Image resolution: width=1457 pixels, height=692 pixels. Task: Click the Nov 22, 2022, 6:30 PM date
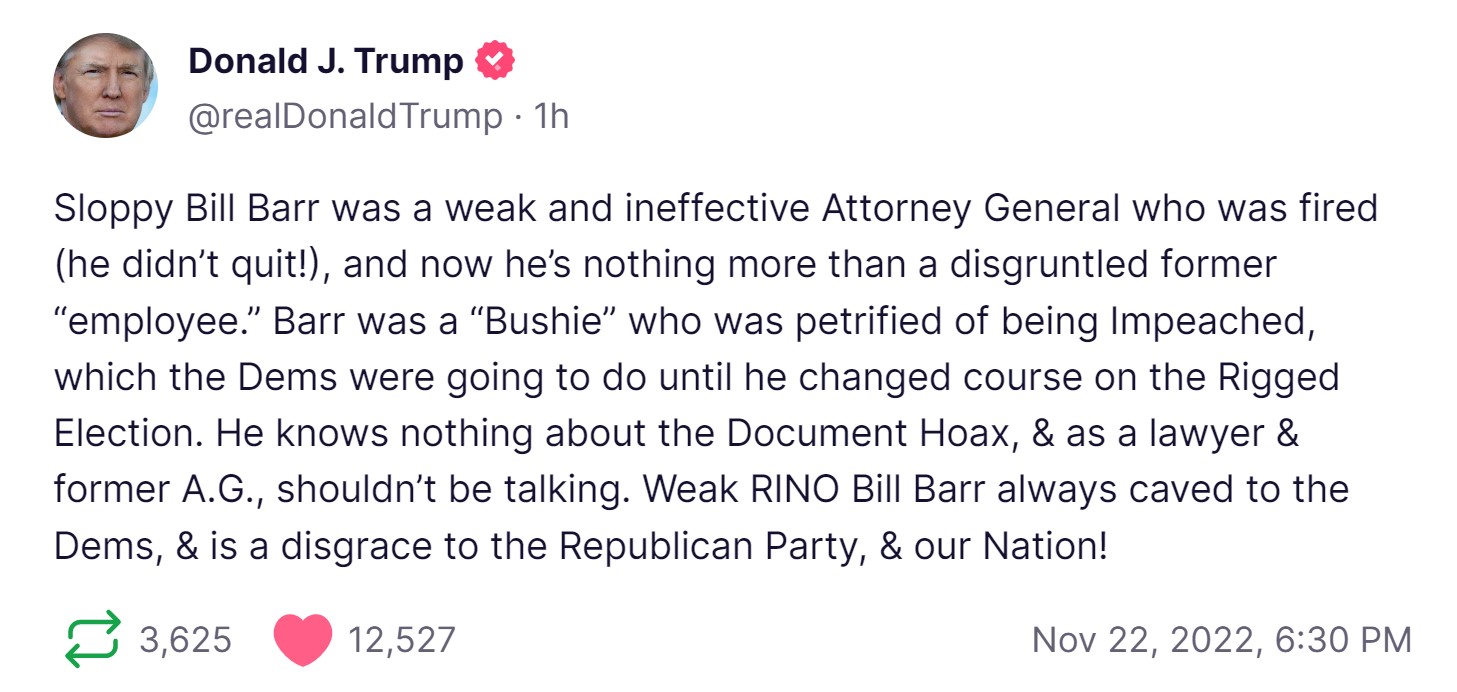(1221, 639)
